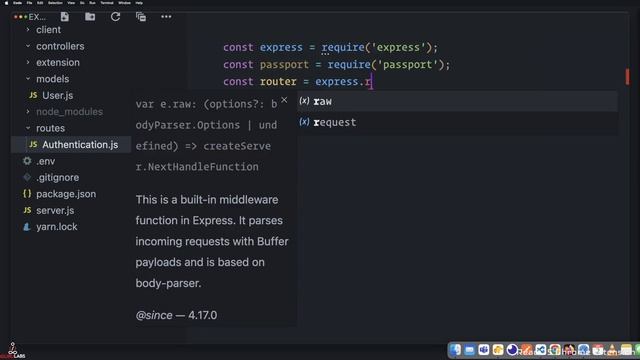Open Visual Studio Code from the Dock
The image size is (640, 360).
pos(540,350)
